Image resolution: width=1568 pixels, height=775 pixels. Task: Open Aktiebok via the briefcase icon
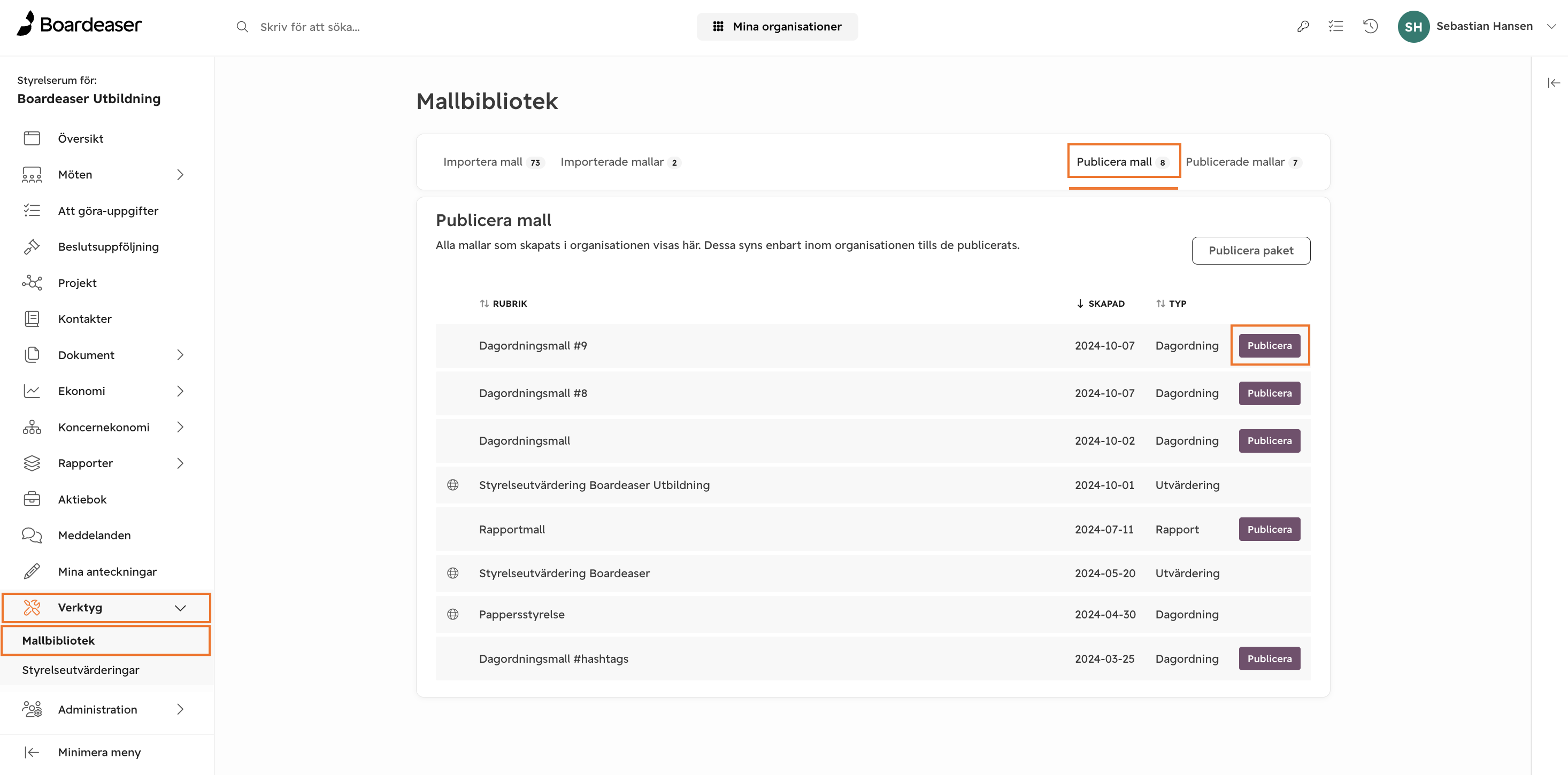pos(32,499)
